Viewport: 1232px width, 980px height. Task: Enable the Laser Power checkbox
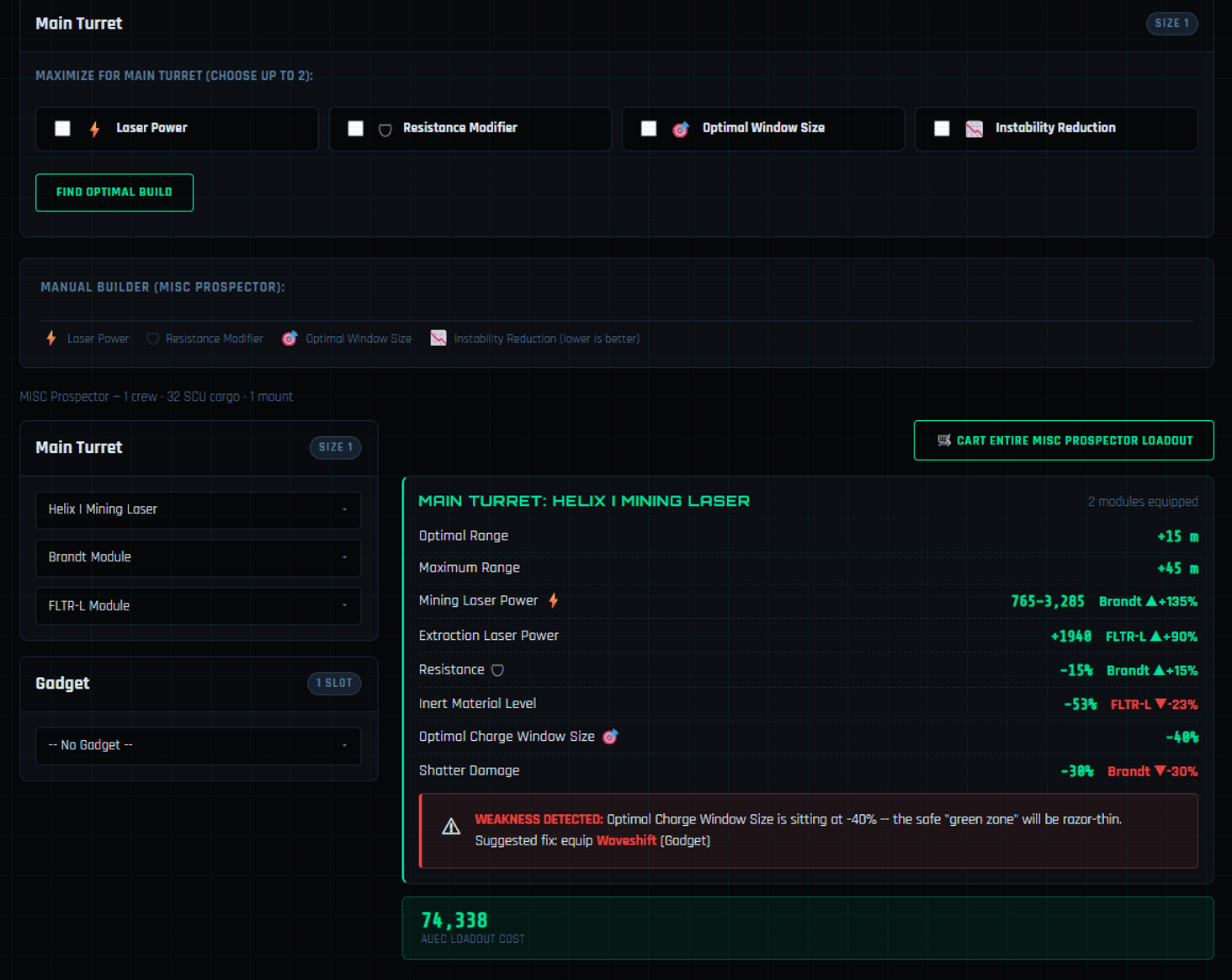[63, 129]
